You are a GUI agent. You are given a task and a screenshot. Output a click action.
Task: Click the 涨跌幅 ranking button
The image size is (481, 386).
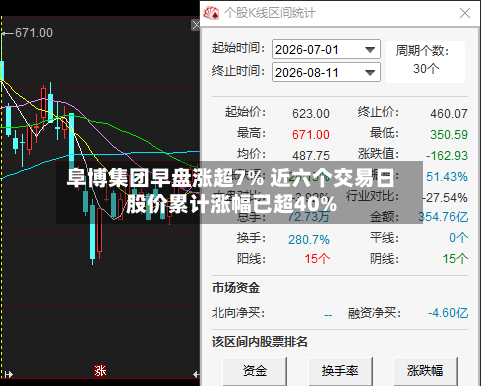pyautogui.click(x=425, y=371)
